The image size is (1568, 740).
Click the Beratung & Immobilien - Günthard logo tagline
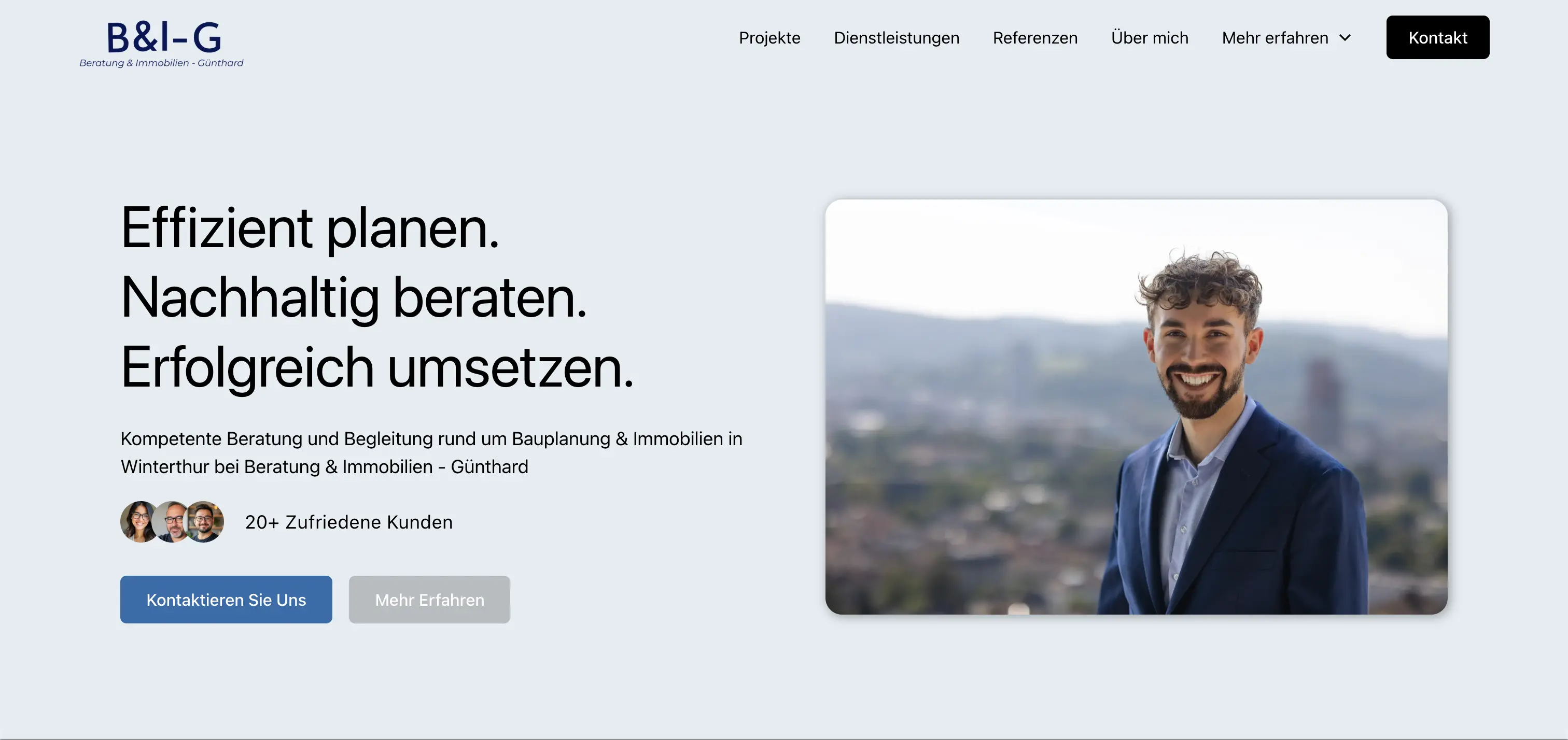(x=161, y=63)
